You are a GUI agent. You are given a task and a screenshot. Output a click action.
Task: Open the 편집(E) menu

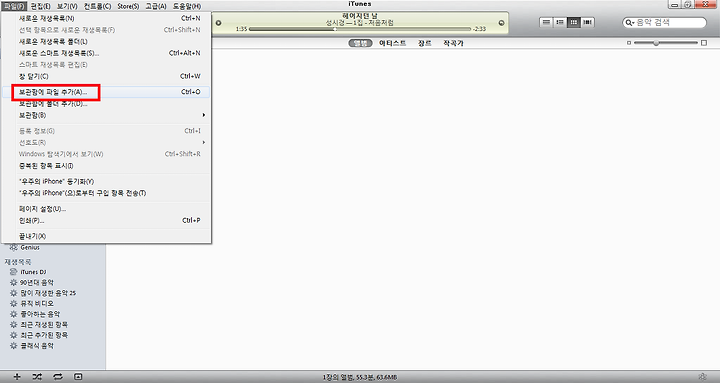(40, 6)
